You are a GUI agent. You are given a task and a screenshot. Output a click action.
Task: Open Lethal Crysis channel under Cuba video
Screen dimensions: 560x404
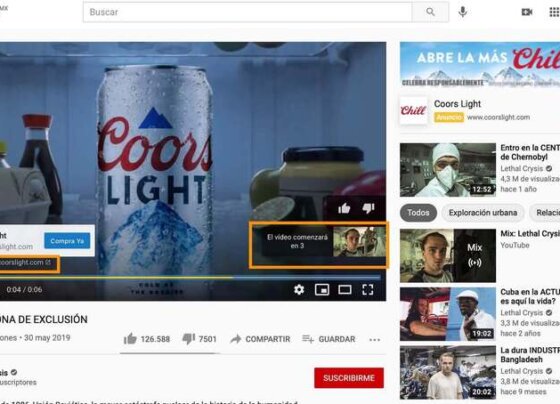click(x=521, y=313)
